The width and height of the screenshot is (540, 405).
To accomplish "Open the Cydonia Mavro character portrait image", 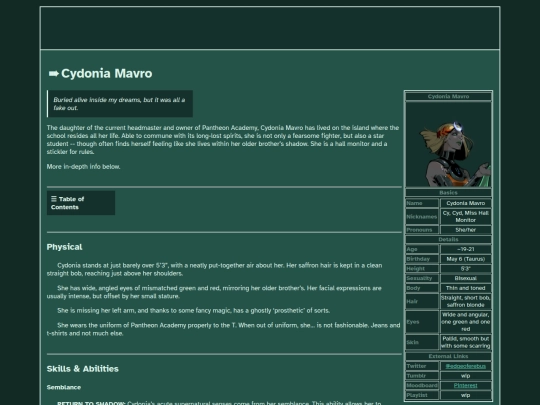I will (x=448, y=144).
